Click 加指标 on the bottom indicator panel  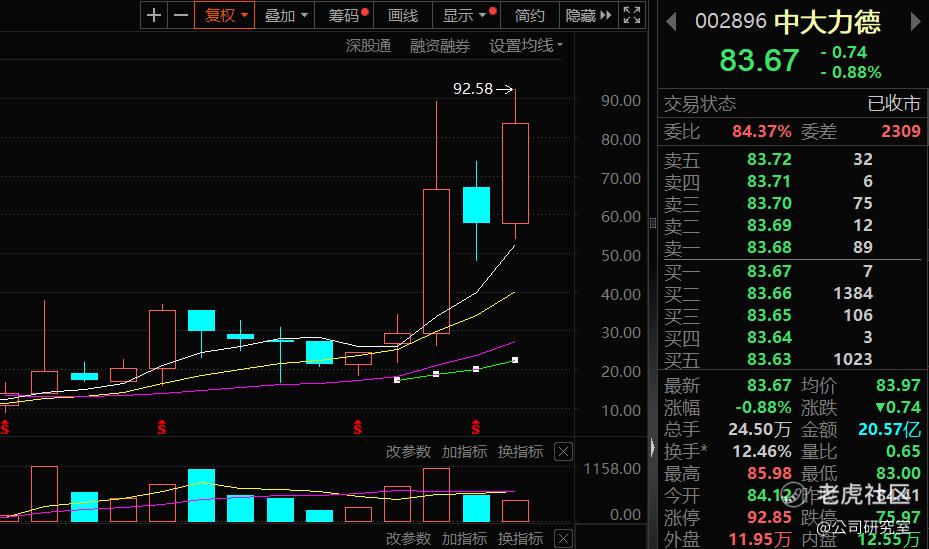(464, 538)
